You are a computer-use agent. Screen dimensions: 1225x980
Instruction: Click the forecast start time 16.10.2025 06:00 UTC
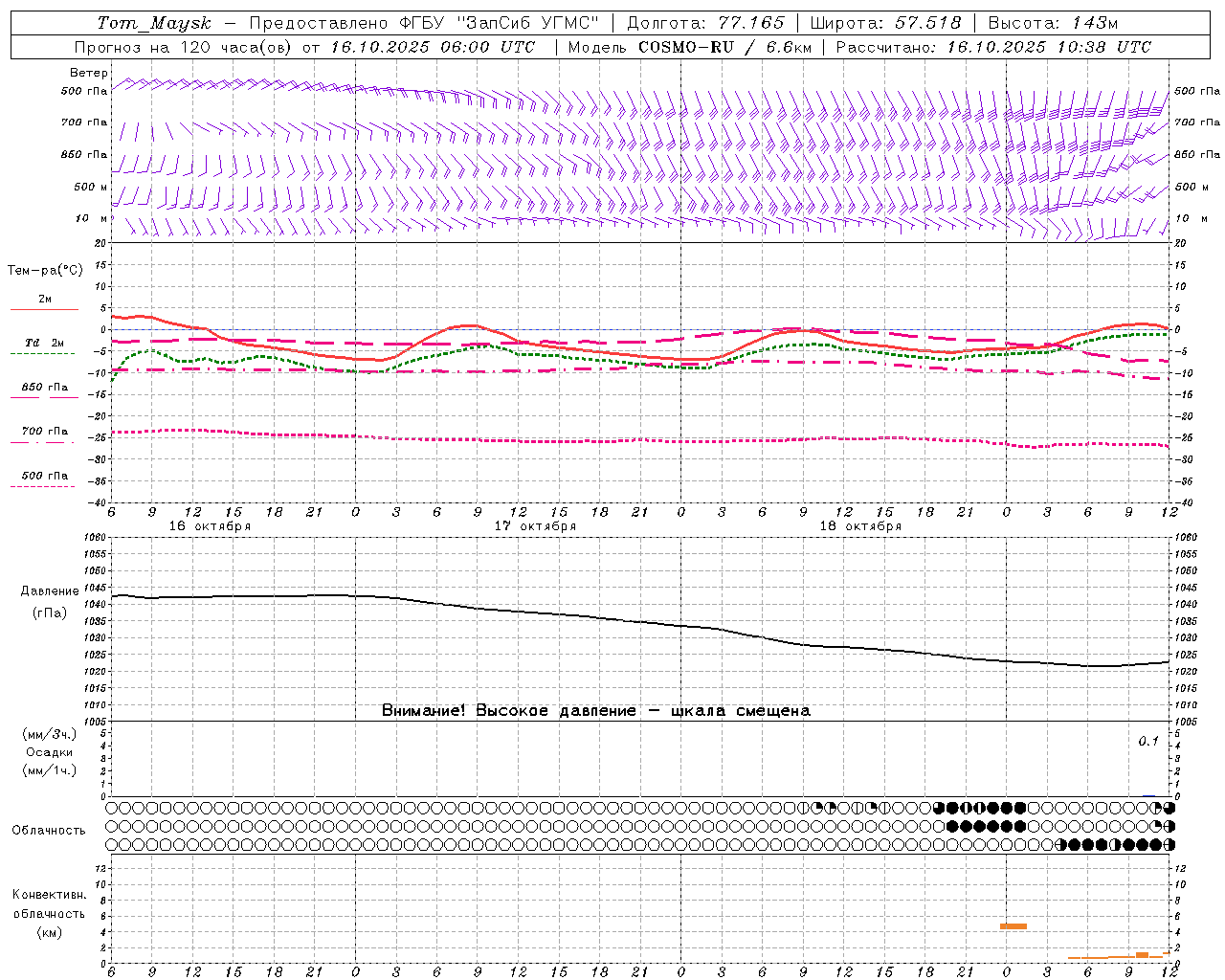click(433, 47)
